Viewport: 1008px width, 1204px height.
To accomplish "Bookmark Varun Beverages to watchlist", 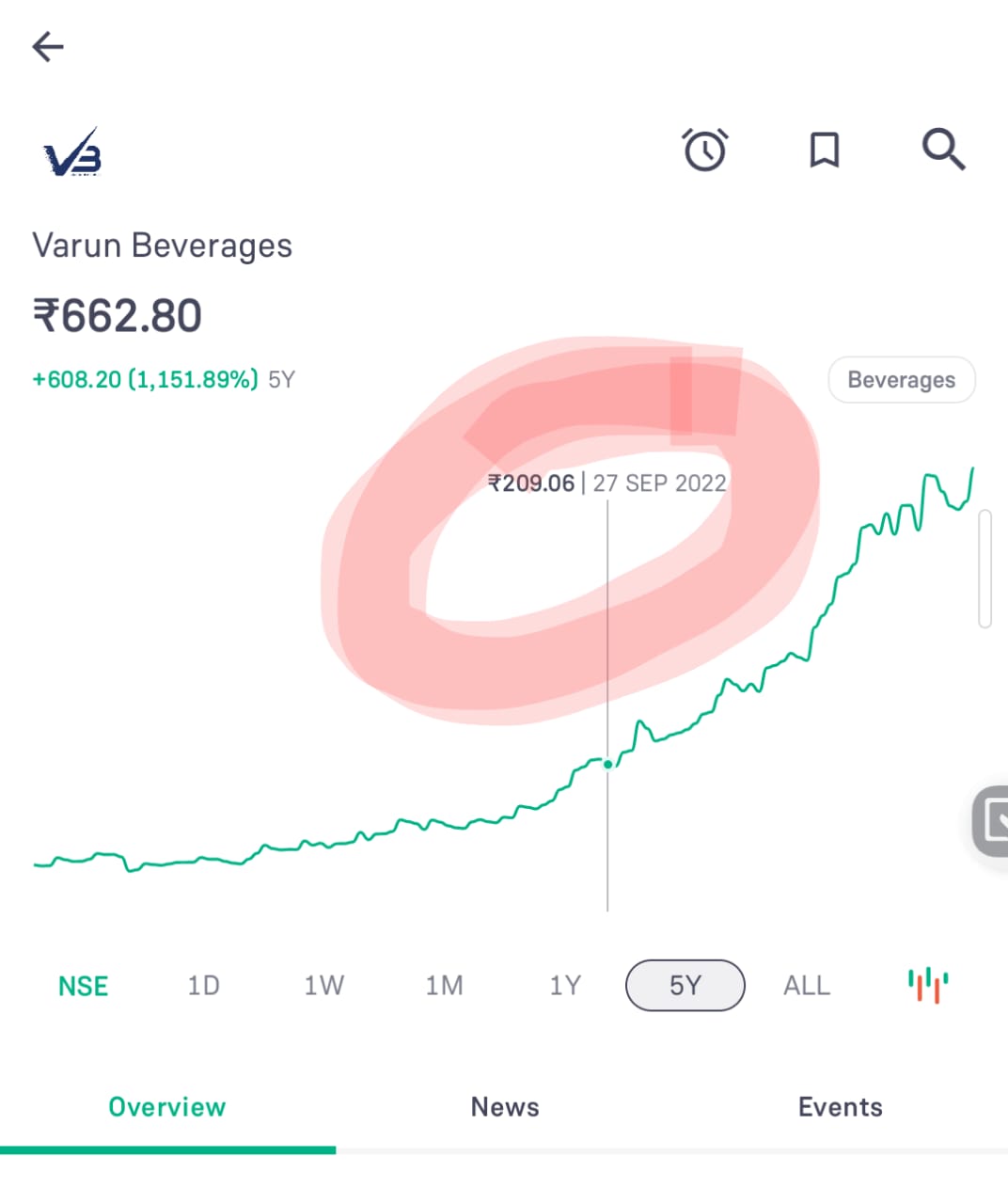I will coord(825,150).
